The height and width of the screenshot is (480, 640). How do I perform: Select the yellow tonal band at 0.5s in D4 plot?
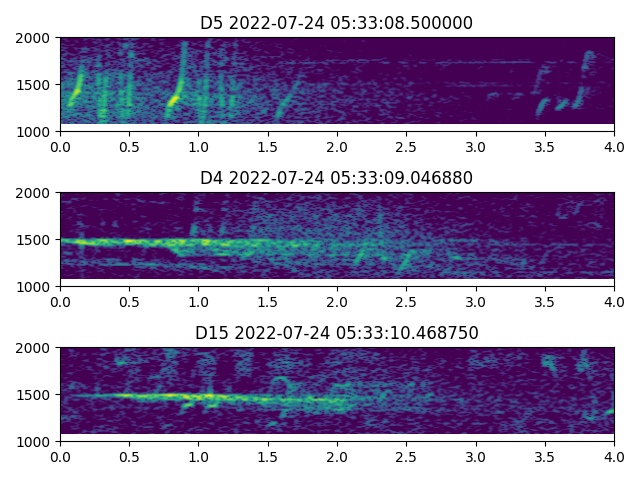click(x=128, y=243)
